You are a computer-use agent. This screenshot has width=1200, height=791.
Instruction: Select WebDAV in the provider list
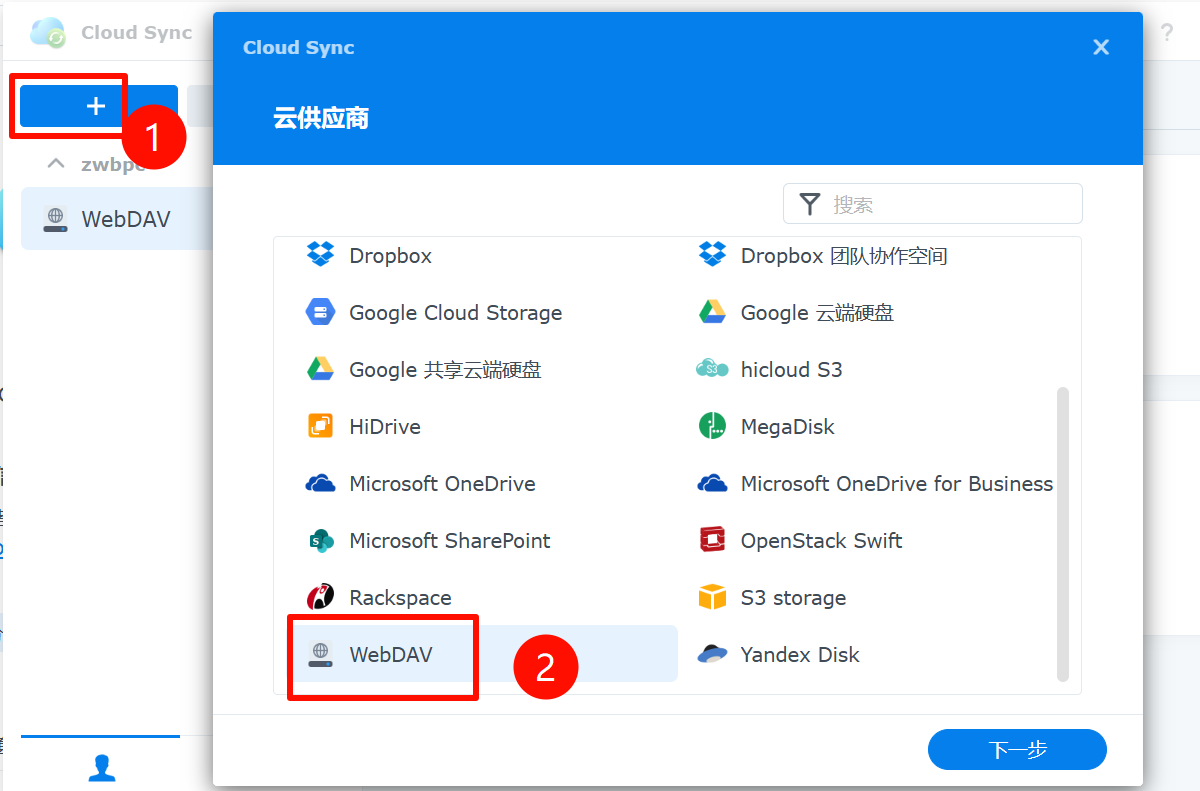[390, 655]
